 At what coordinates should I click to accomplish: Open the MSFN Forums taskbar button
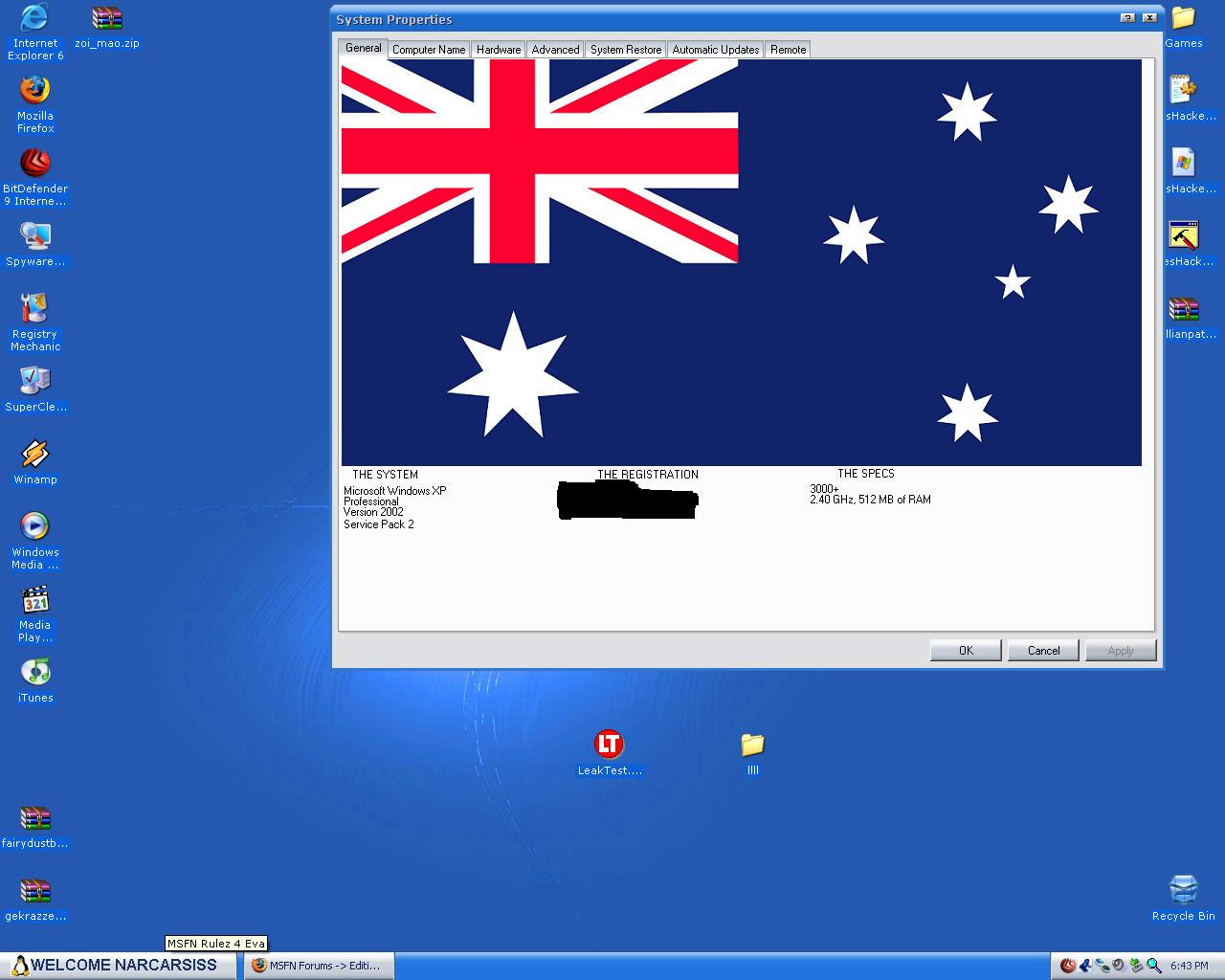318,966
